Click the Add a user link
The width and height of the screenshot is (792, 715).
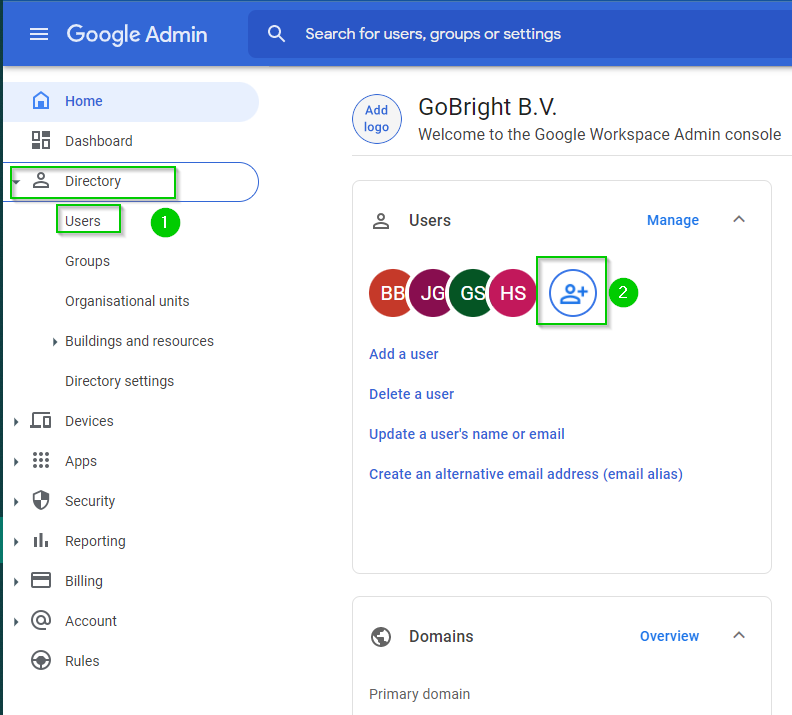[404, 354]
